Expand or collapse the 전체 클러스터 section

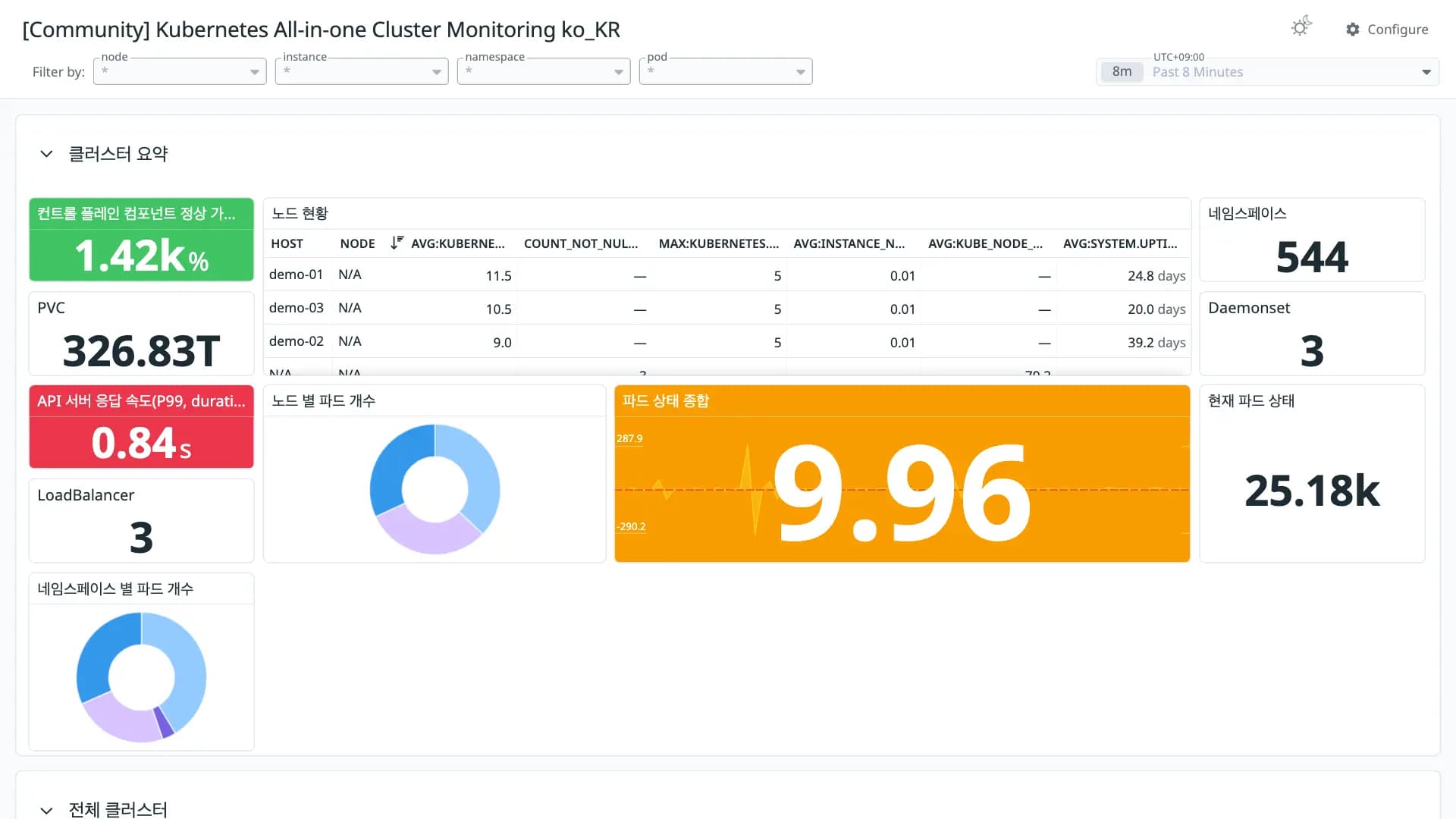[x=46, y=810]
